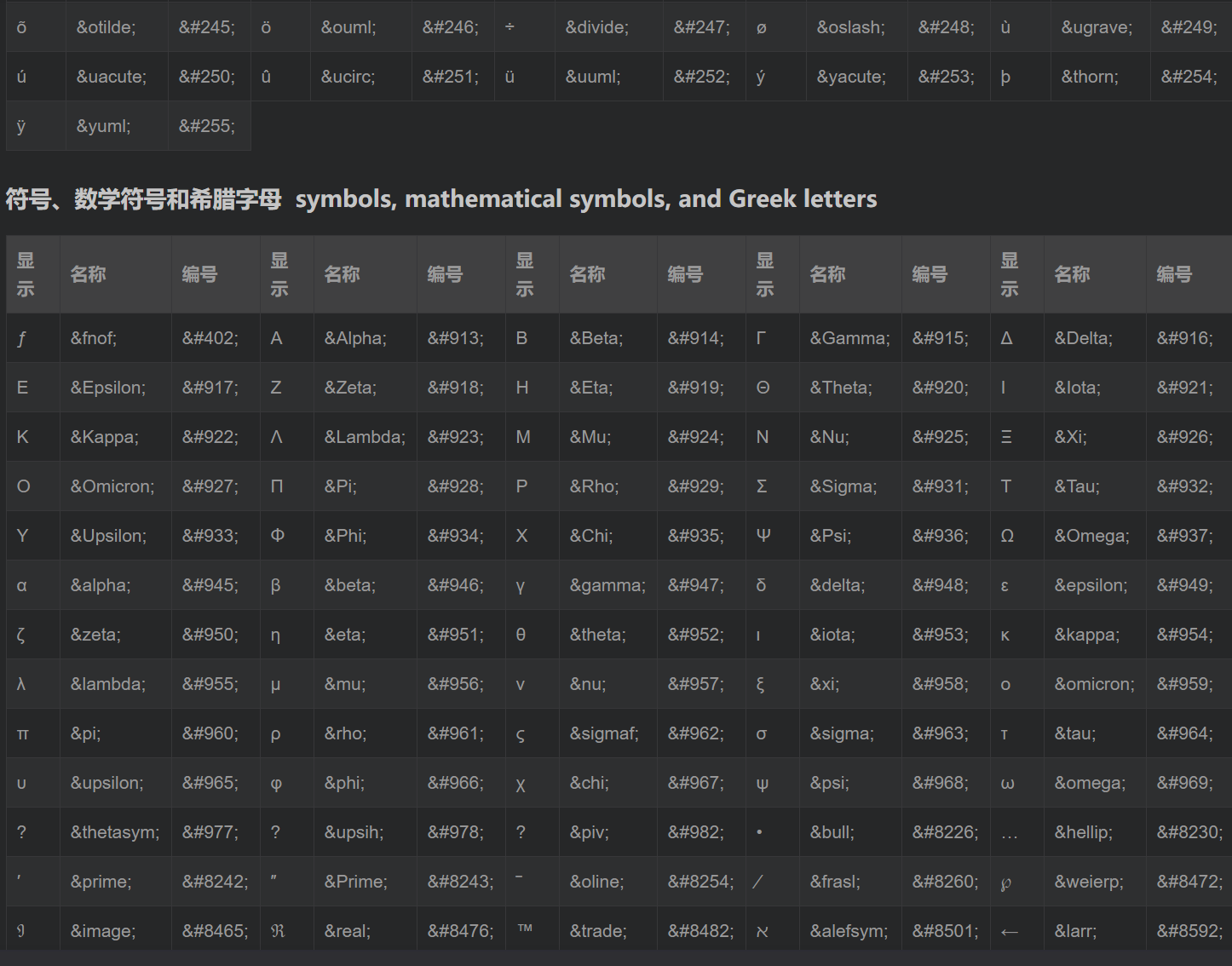
Task: Select the &alpha; name cell
Action: [x=116, y=585]
